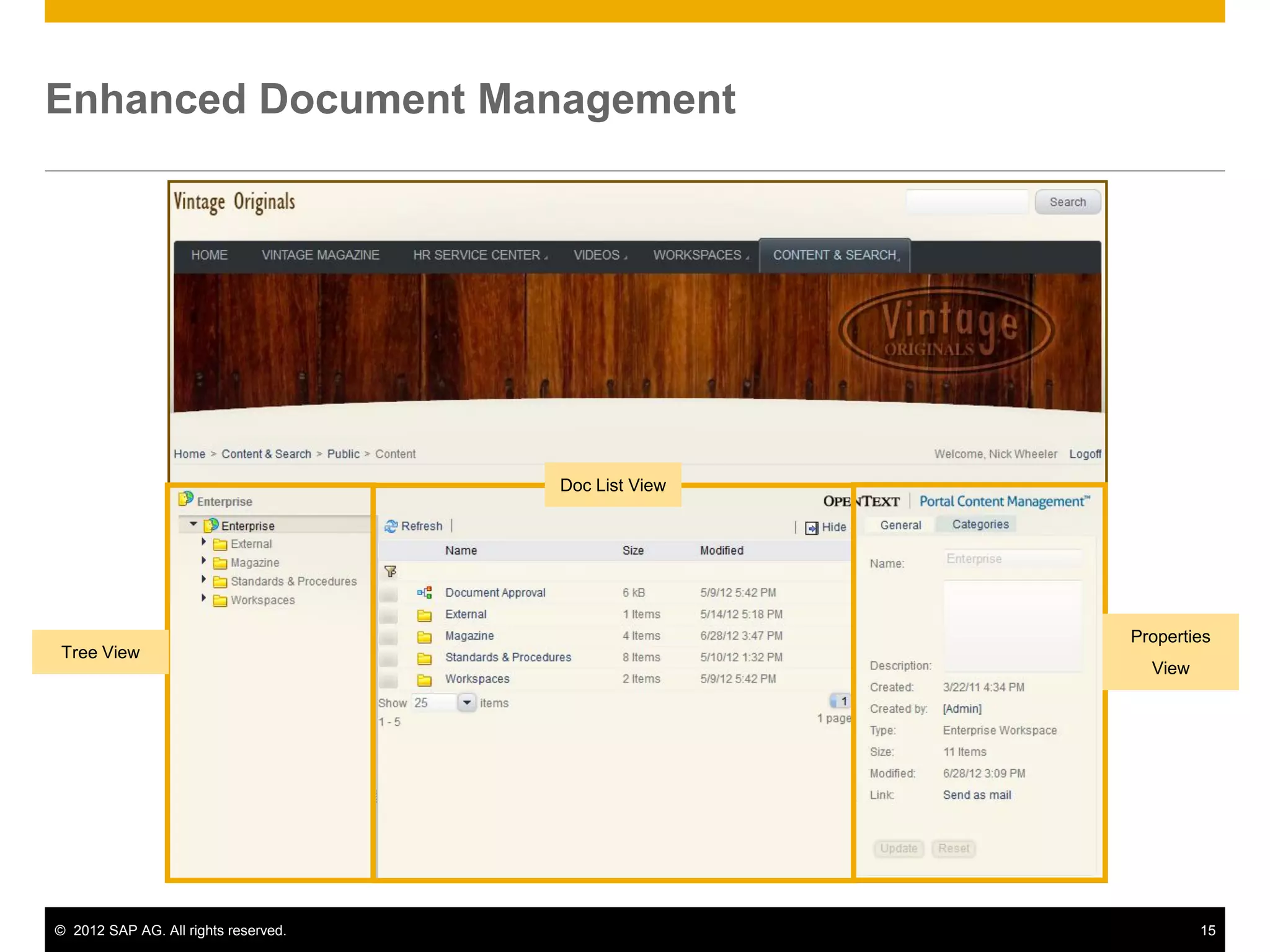Image resolution: width=1270 pixels, height=952 pixels.
Task: Click the '8 Items' size cell
Action: pyautogui.click(x=641, y=658)
